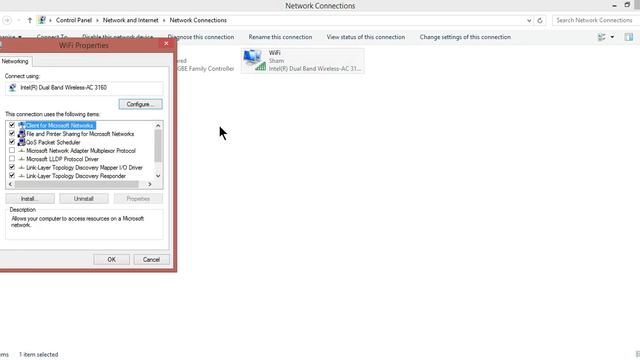This screenshot has height=360, width=640.
Task: Click the items list scroll right arrow
Action: (x=150, y=184)
